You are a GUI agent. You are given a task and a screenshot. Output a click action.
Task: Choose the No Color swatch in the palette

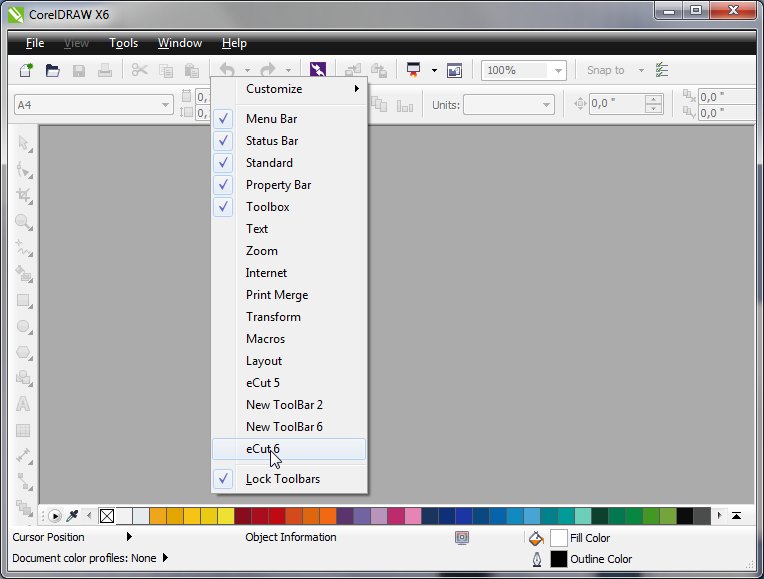point(107,516)
